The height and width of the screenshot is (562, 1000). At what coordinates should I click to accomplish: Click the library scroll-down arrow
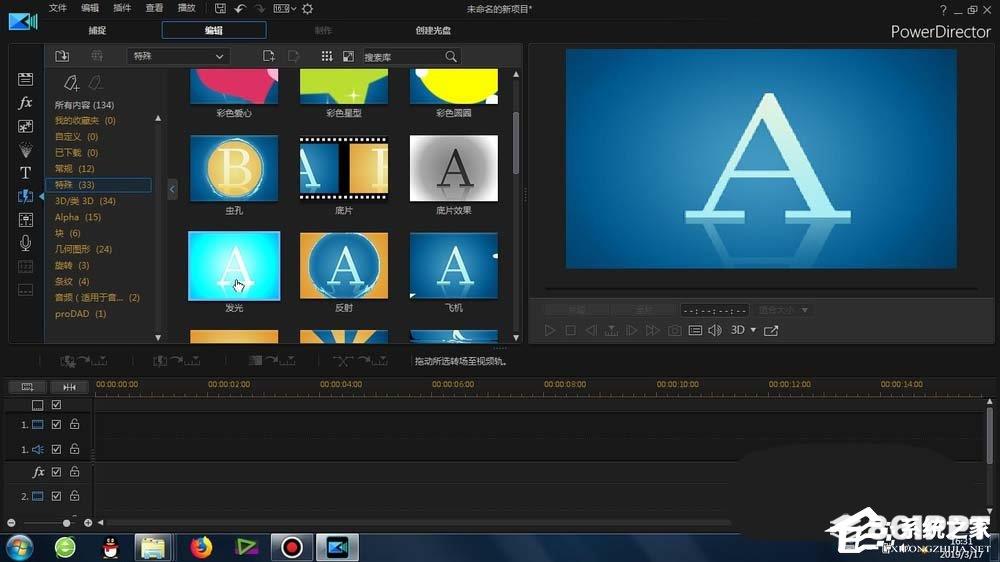point(516,337)
